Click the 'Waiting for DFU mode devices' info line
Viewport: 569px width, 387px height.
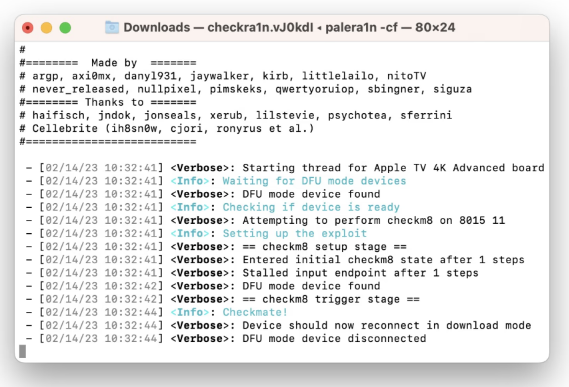pos(314,181)
